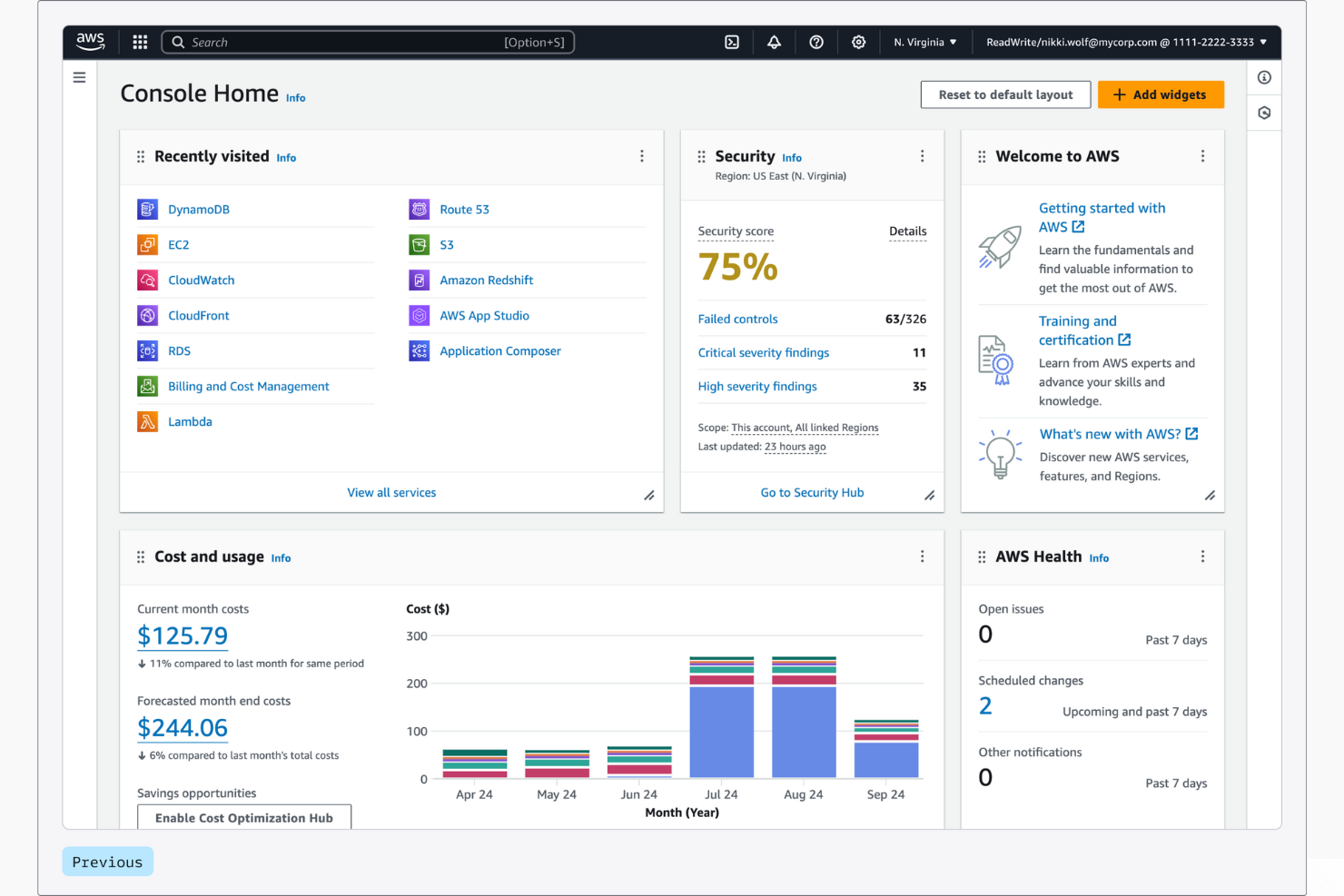This screenshot has height=896, width=1344.
Task: Expand the N. Virginia region dropdown
Action: coord(924,41)
